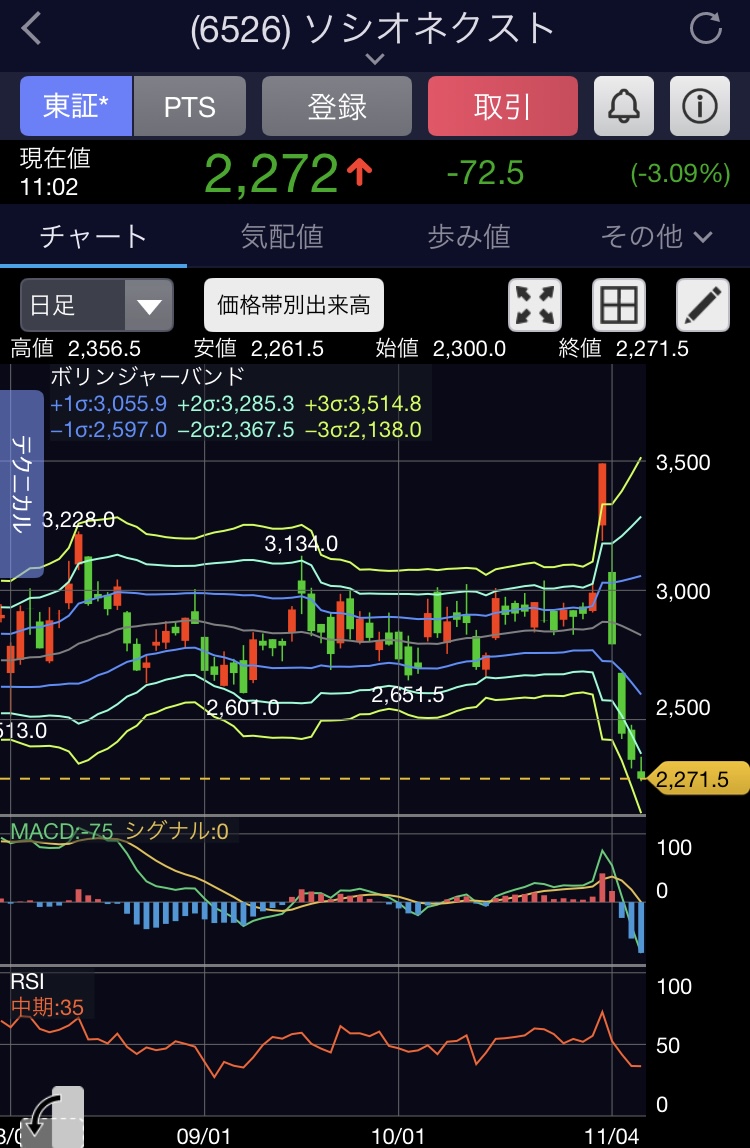The image size is (750, 1148).
Task: Expand the chevron below the stock name
Action: (374, 60)
